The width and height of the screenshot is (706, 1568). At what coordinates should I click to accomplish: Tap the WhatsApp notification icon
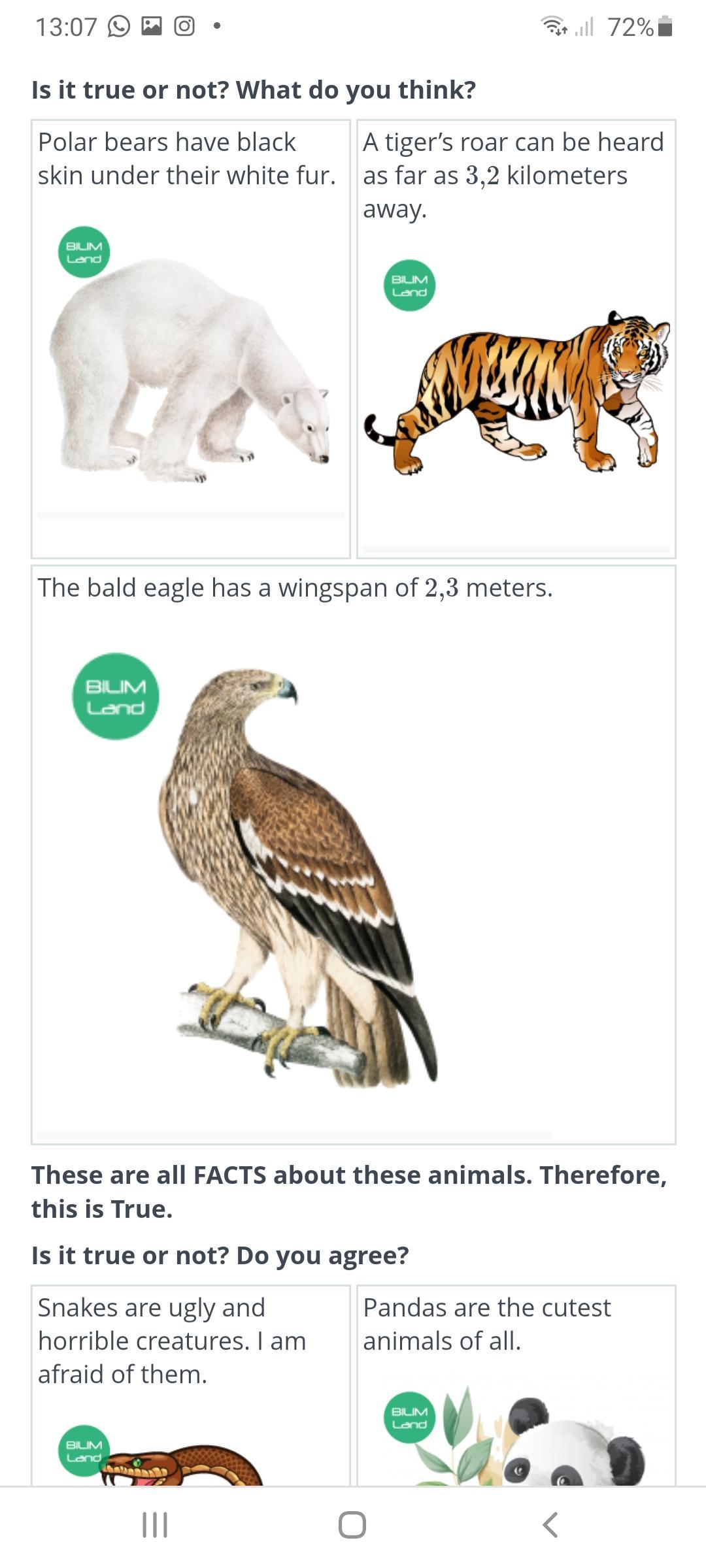pos(118,27)
